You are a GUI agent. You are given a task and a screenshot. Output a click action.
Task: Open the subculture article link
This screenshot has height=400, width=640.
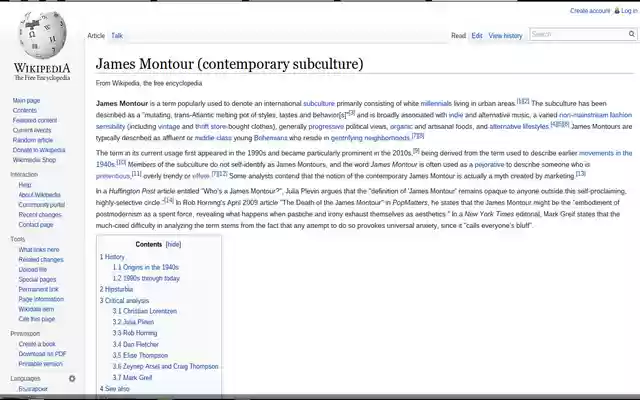pyautogui.click(x=319, y=104)
